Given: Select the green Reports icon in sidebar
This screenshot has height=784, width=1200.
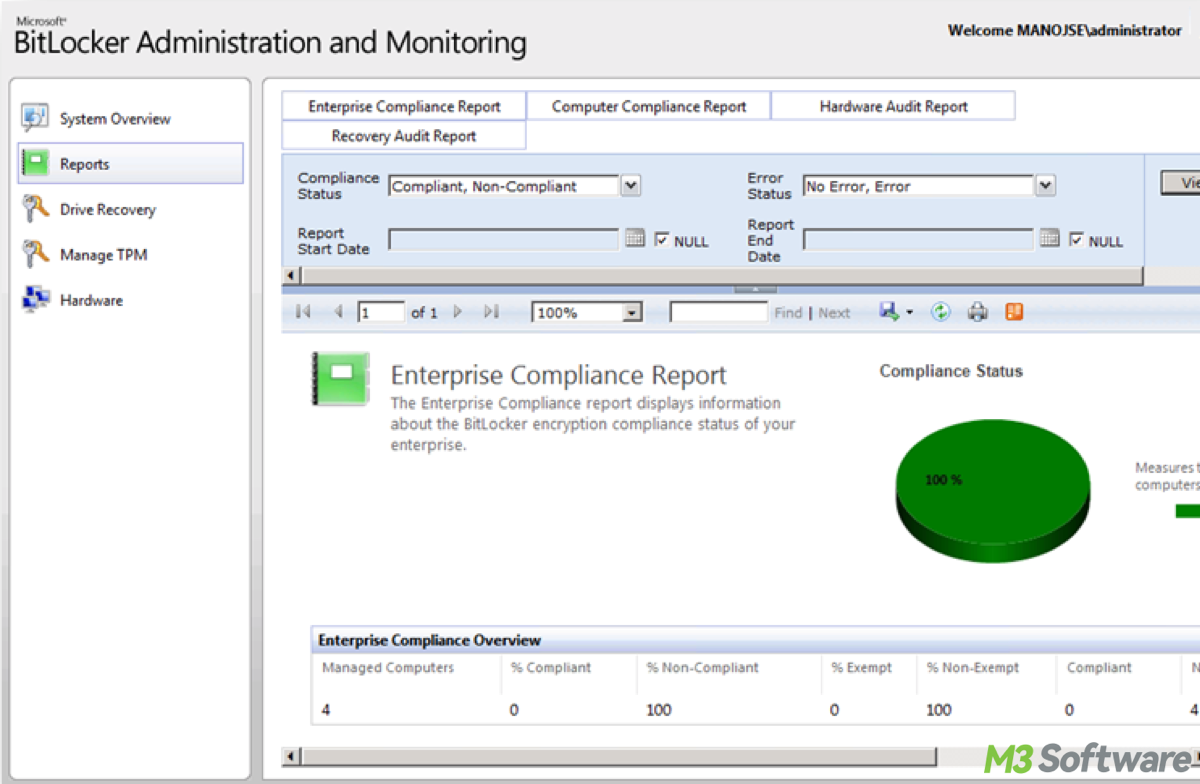Looking at the screenshot, I should coord(36,164).
